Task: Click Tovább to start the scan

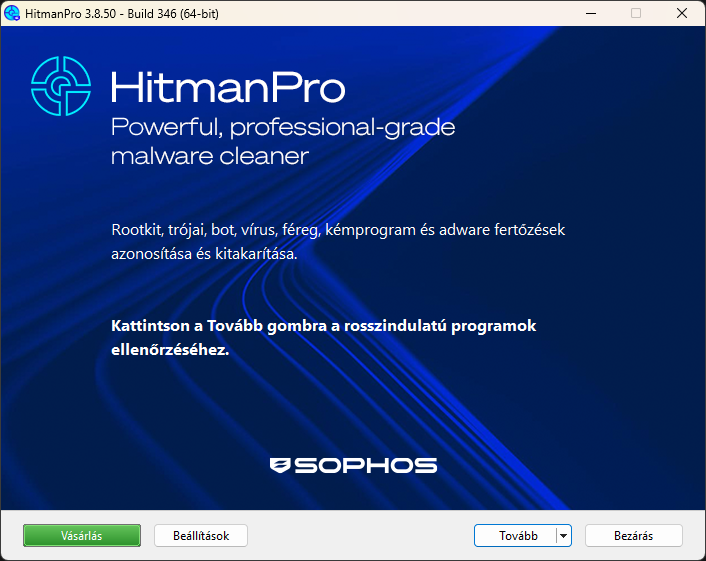Action: [518, 536]
